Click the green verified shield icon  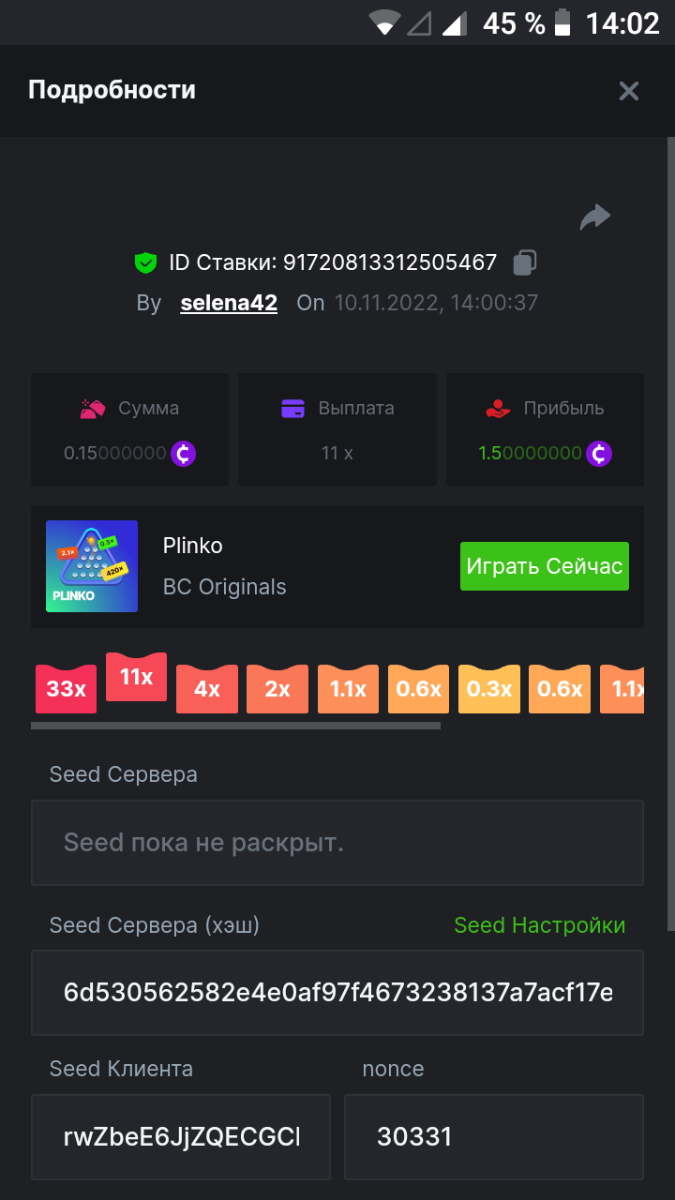[146, 263]
